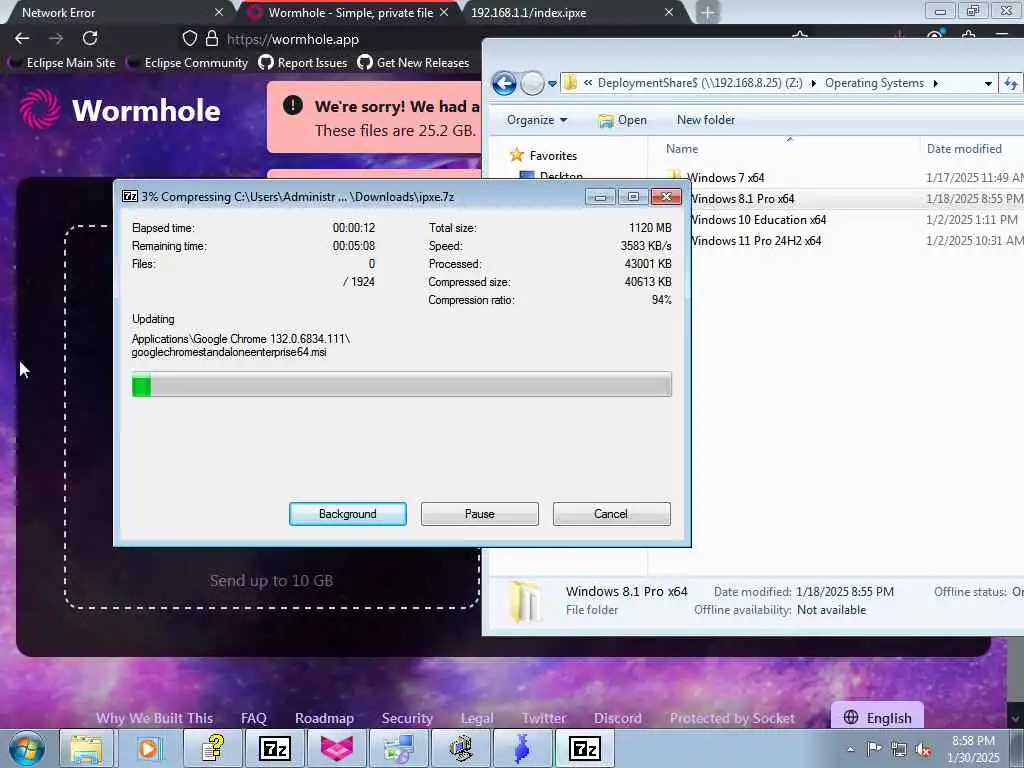Click the pink fox taskbar icon
This screenshot has width=1024, height=768.
point(336,748)
